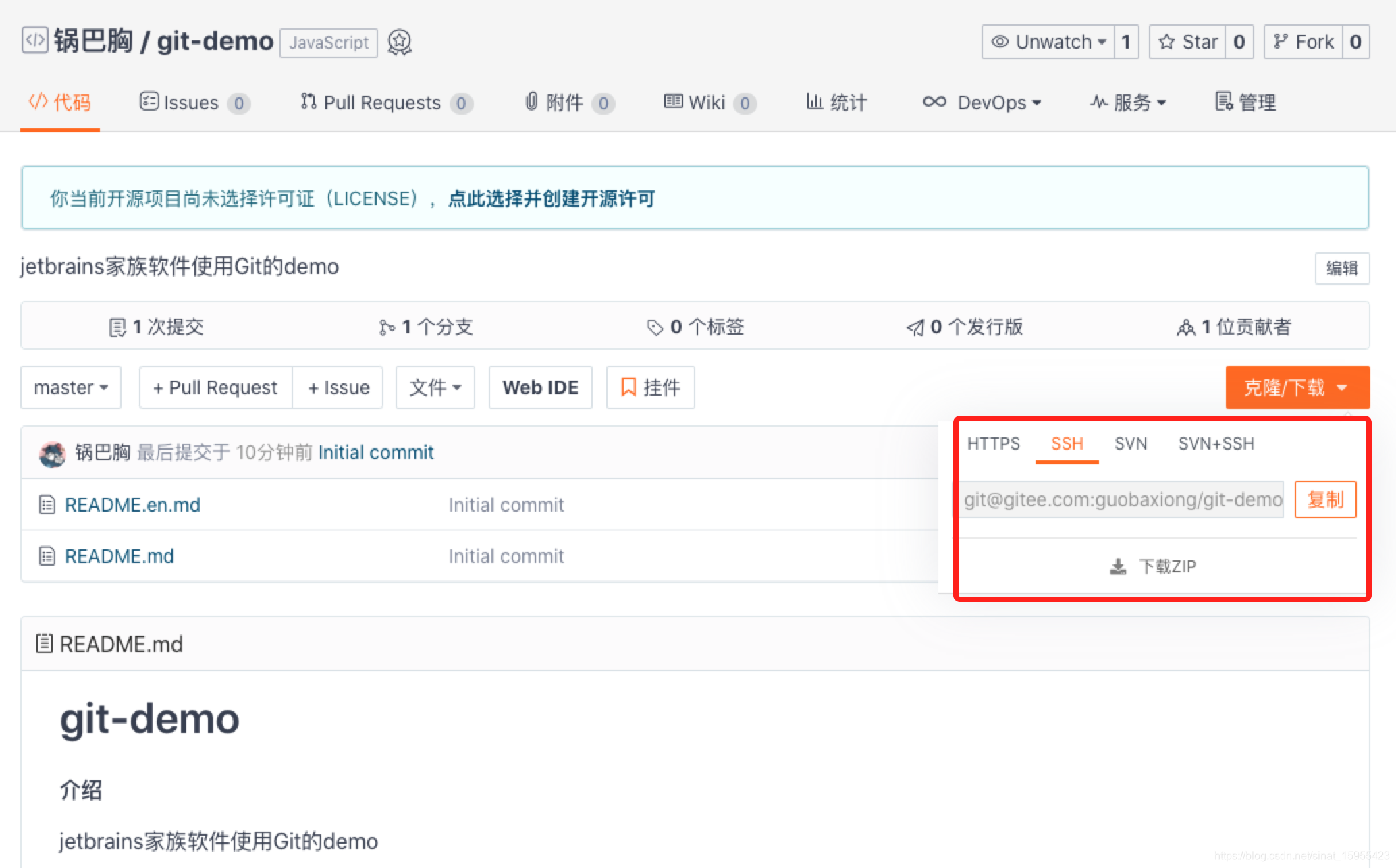Click the + Issue button

coord(338,387)
